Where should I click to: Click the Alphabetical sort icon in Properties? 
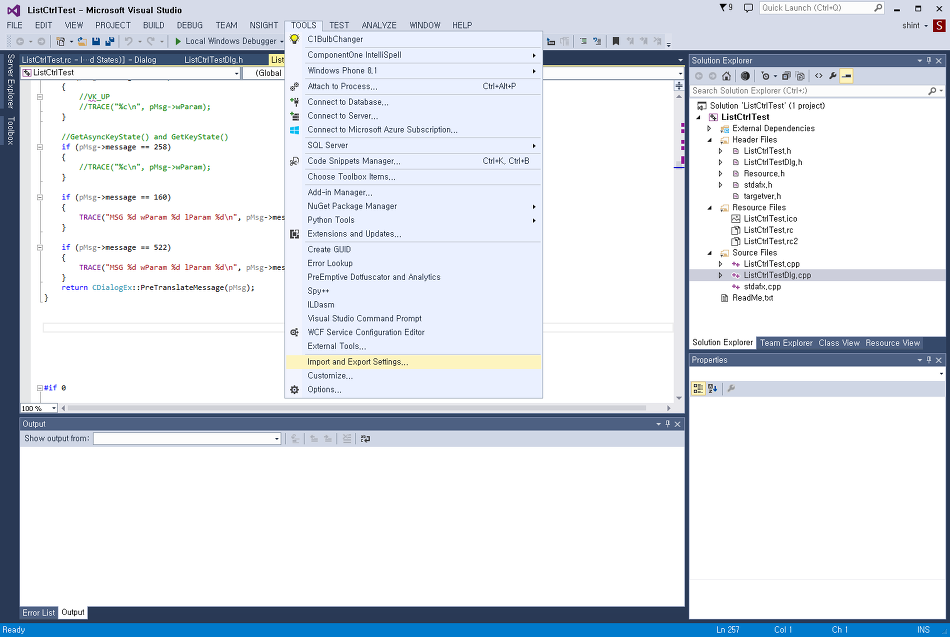pos(713,388)
